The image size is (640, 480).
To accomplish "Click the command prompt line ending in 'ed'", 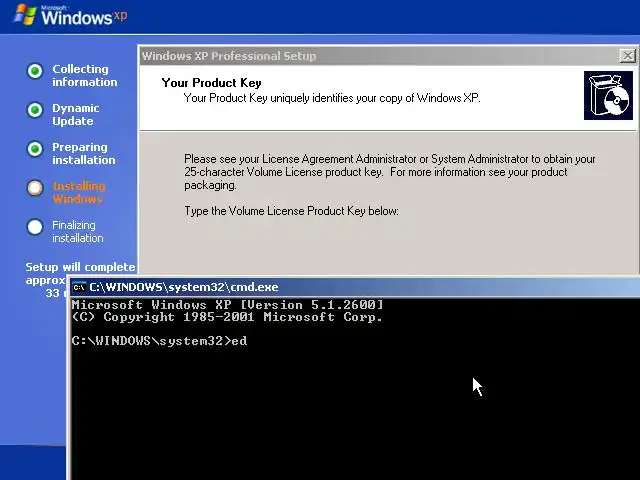I will [159, 340].
